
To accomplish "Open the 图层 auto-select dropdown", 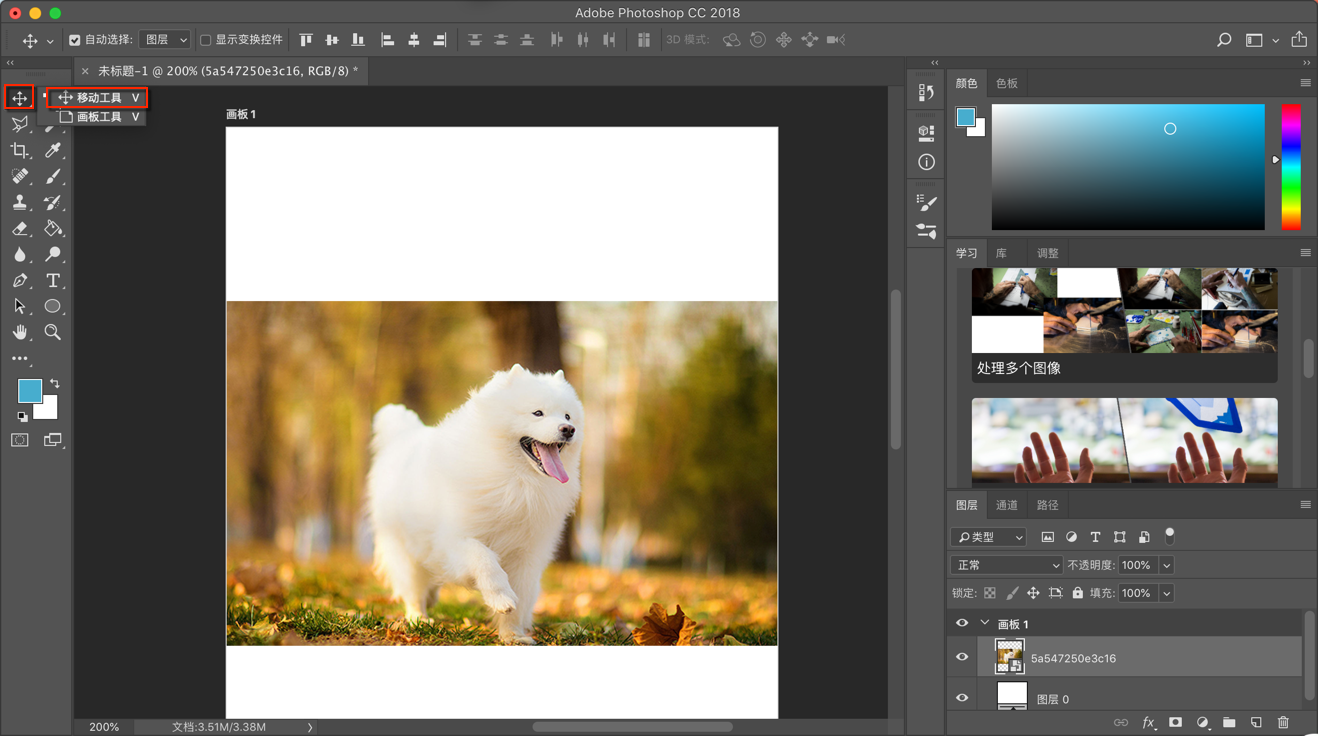I will (x=165, y=40).
